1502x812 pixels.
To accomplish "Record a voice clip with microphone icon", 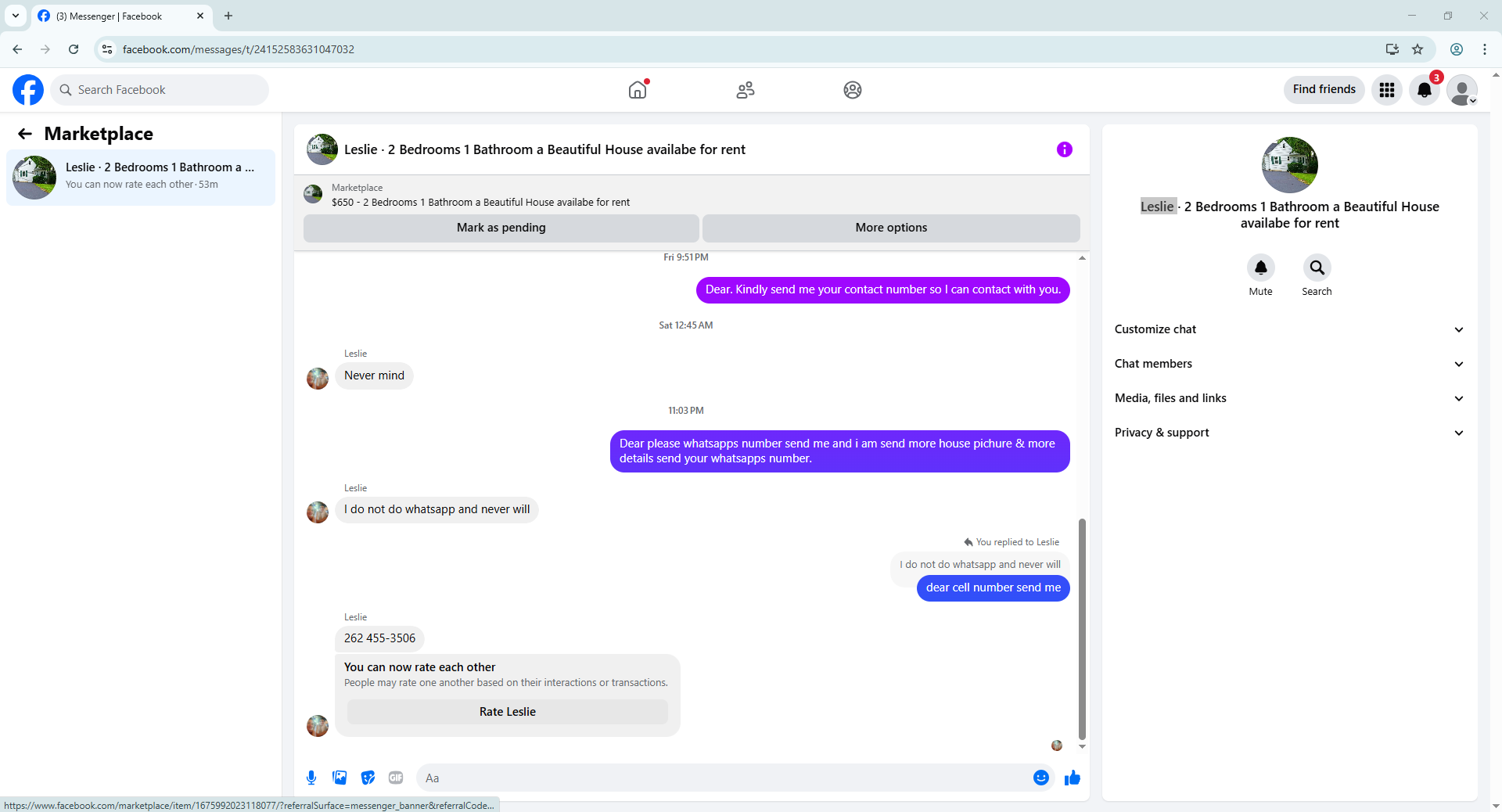I will (311, 778).
